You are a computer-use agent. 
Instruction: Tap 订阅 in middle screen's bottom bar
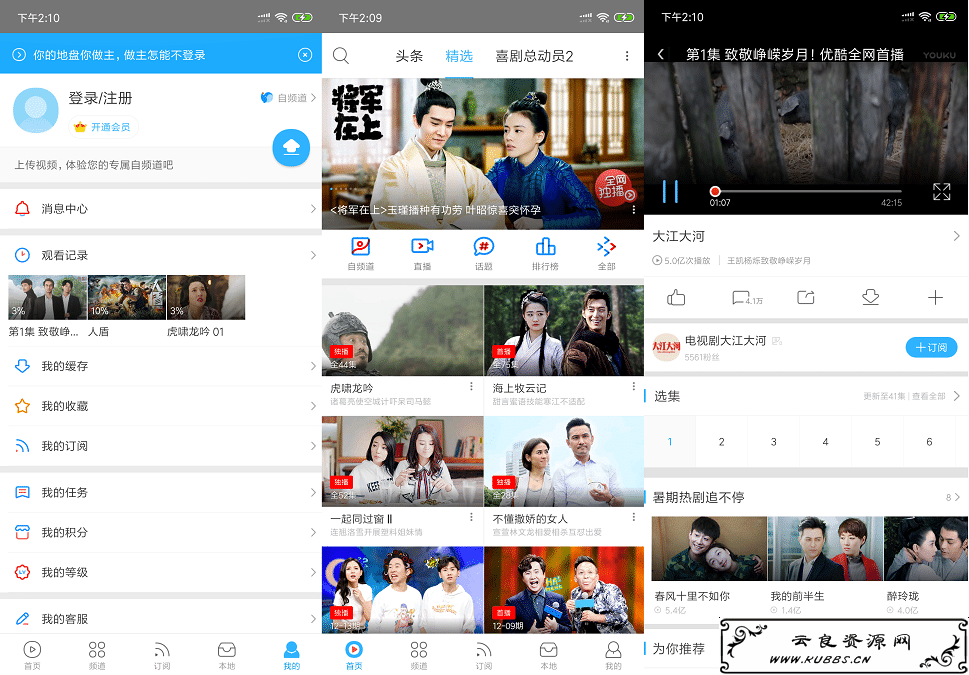pyautogui.click(x=483, y=655)
